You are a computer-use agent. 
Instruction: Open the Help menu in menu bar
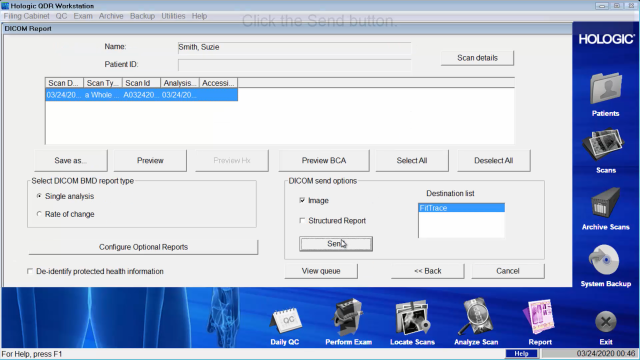(x=199, y=16)
